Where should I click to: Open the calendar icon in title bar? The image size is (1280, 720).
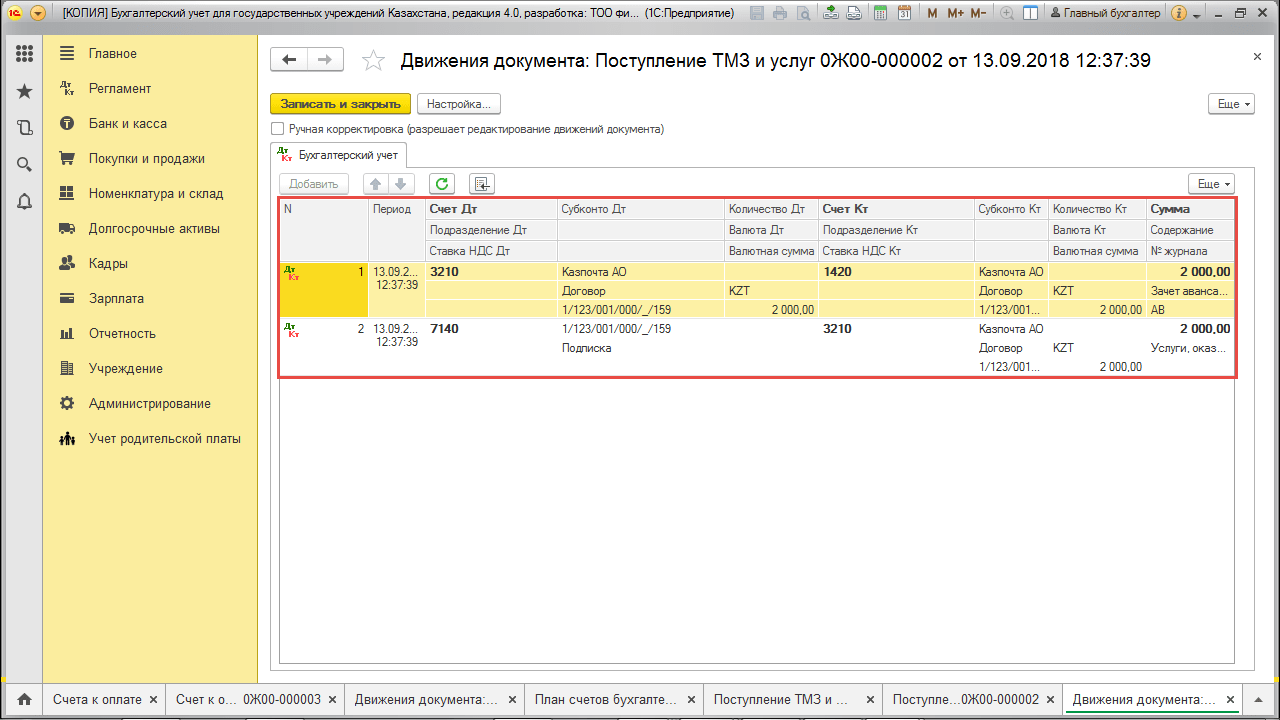click(x=904, y=14)
